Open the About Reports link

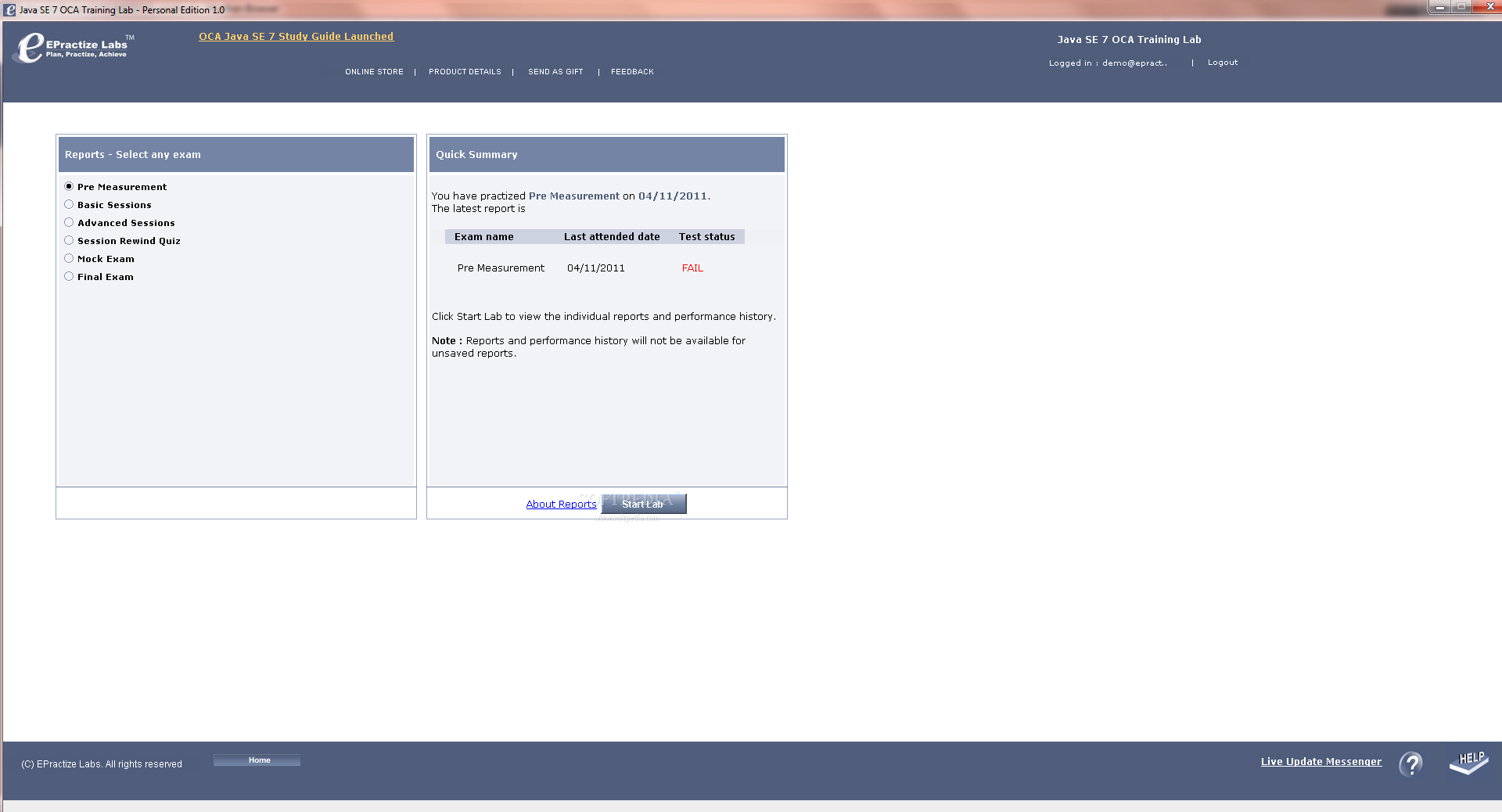tap(561, 505)
